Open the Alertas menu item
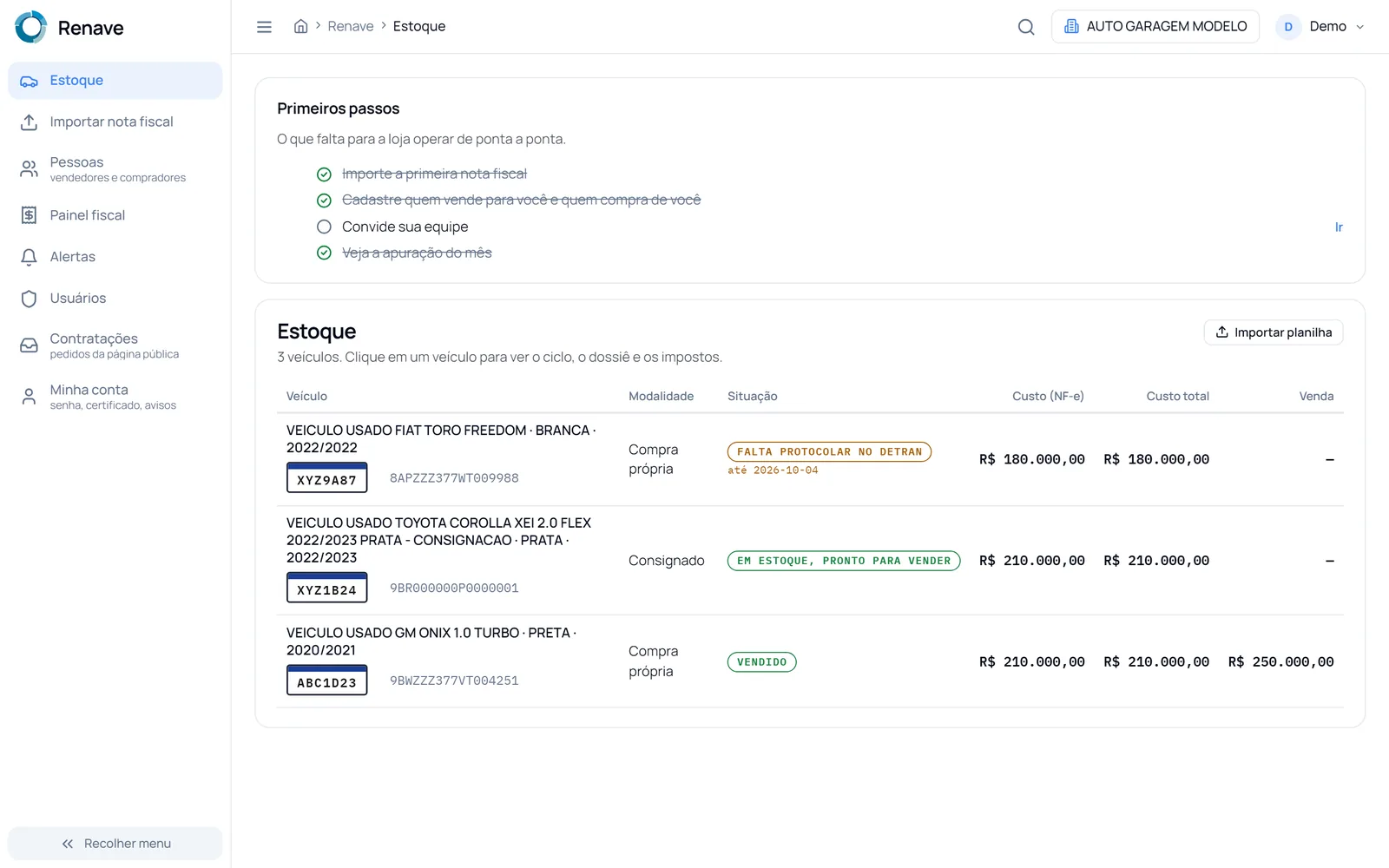The height and width of the screenshot is (868, 1389). [115, 257]
